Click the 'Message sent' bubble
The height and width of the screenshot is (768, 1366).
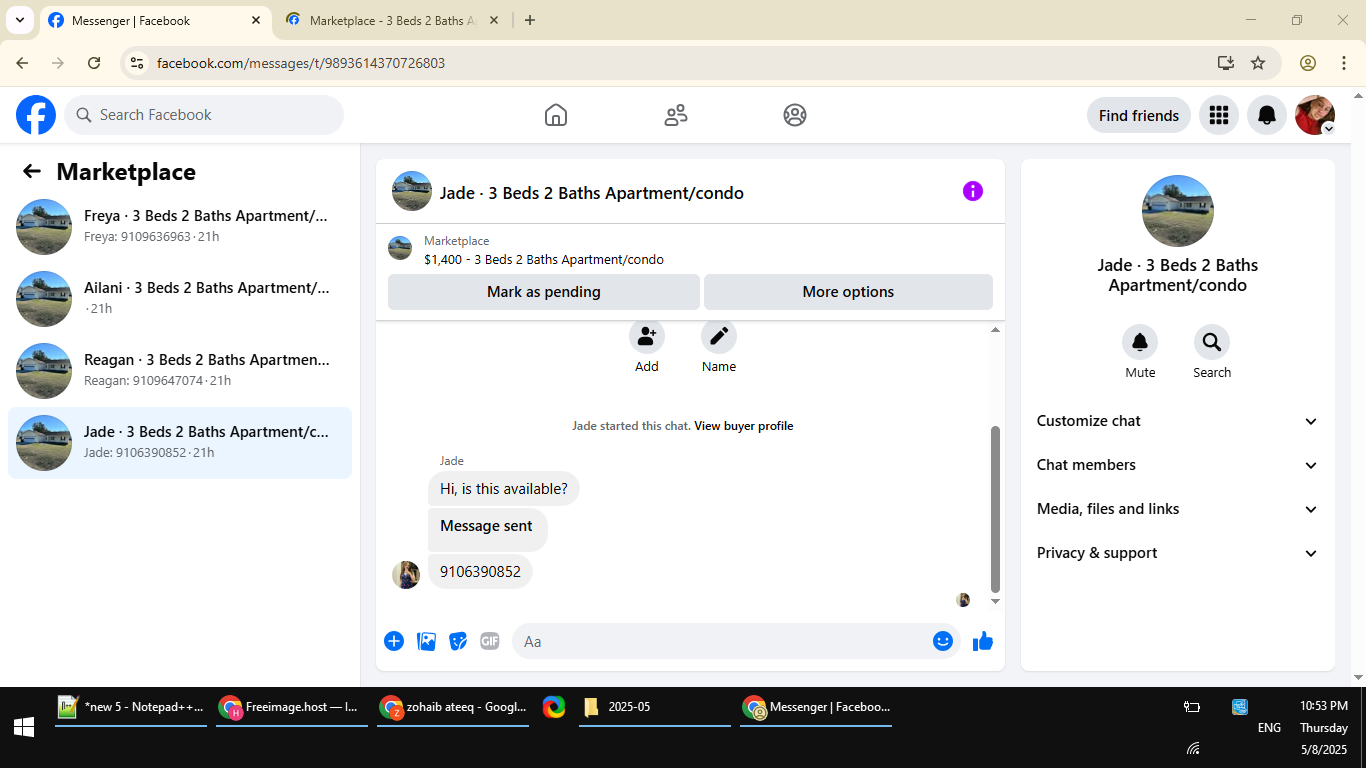coord(488,529)
